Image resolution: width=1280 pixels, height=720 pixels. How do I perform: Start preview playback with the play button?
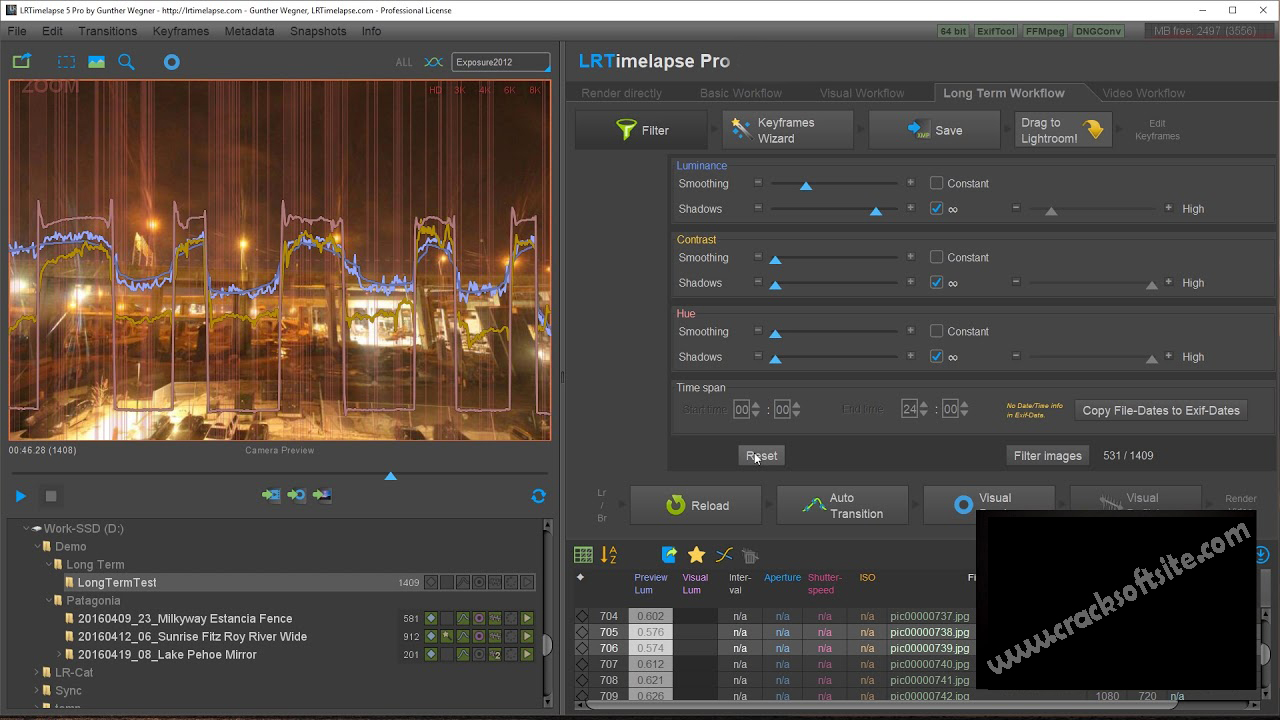[x=20, y=495]
